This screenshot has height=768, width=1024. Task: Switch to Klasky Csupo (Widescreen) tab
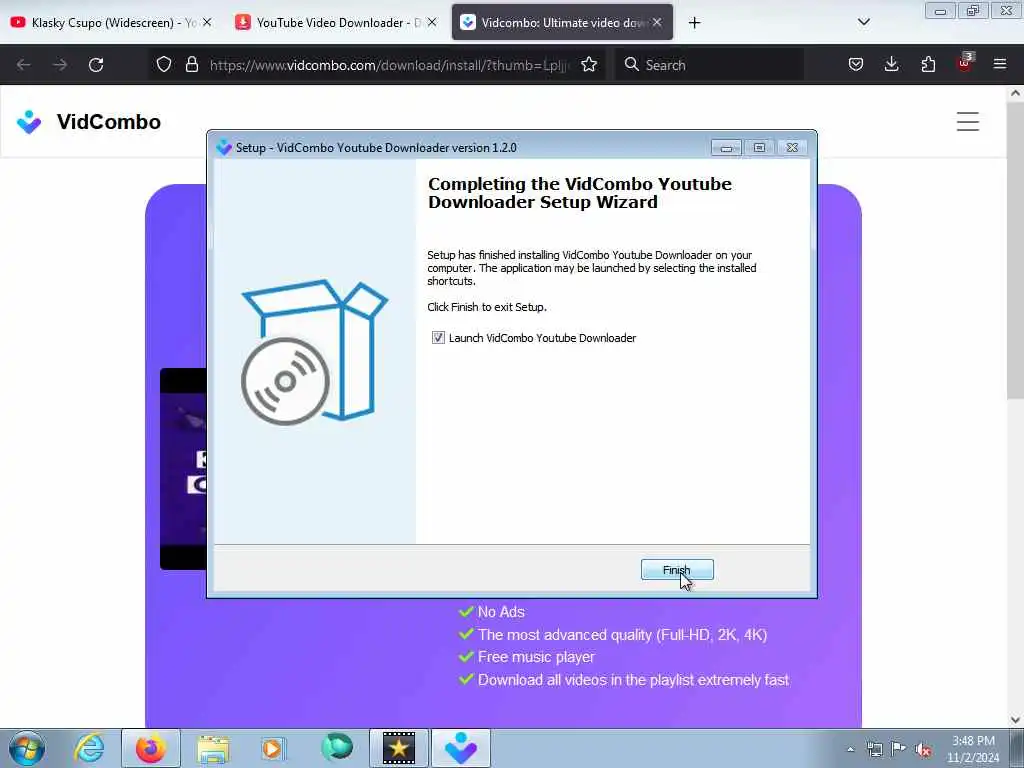(104, 22)
